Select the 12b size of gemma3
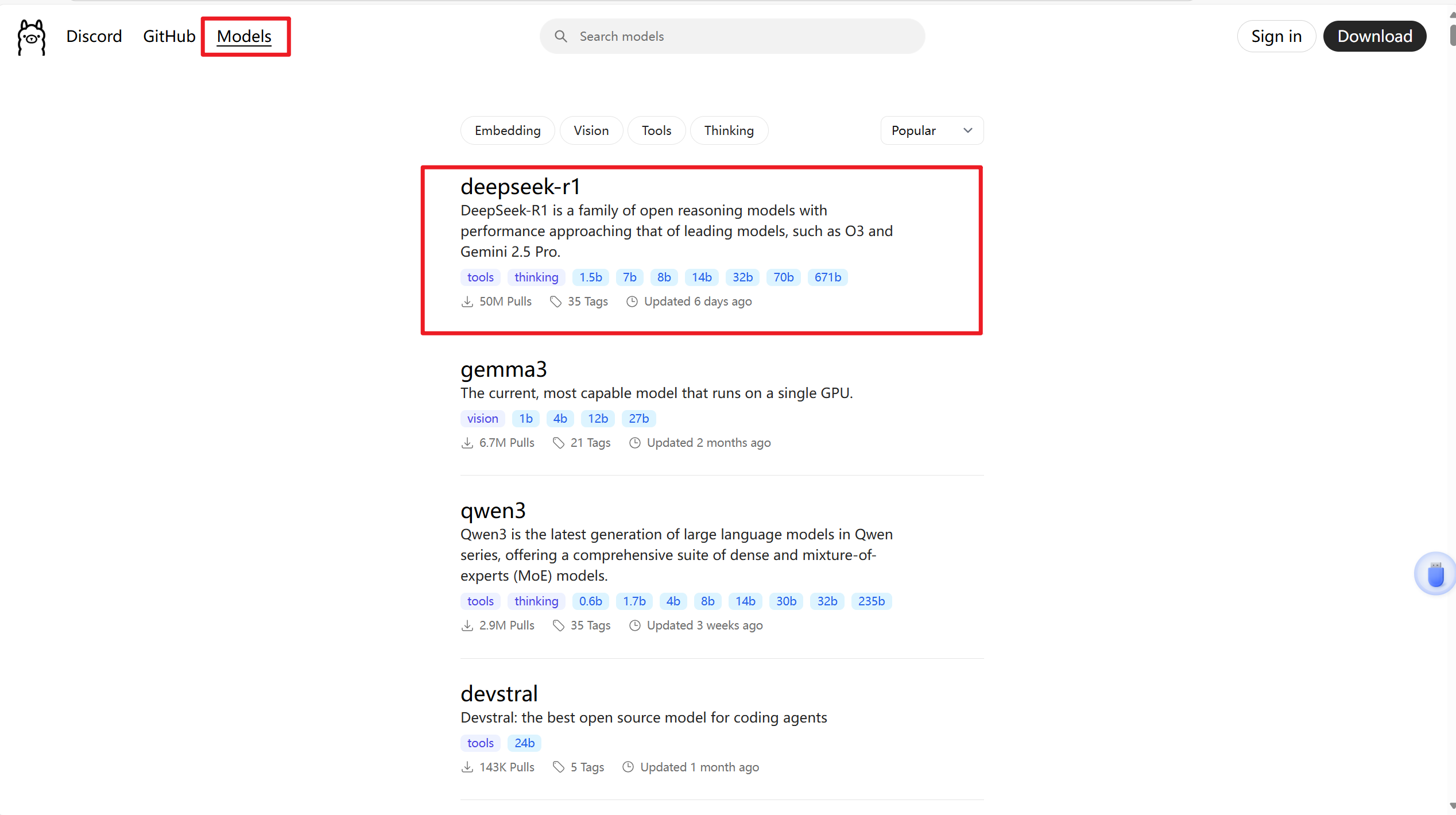 [598, 419]
